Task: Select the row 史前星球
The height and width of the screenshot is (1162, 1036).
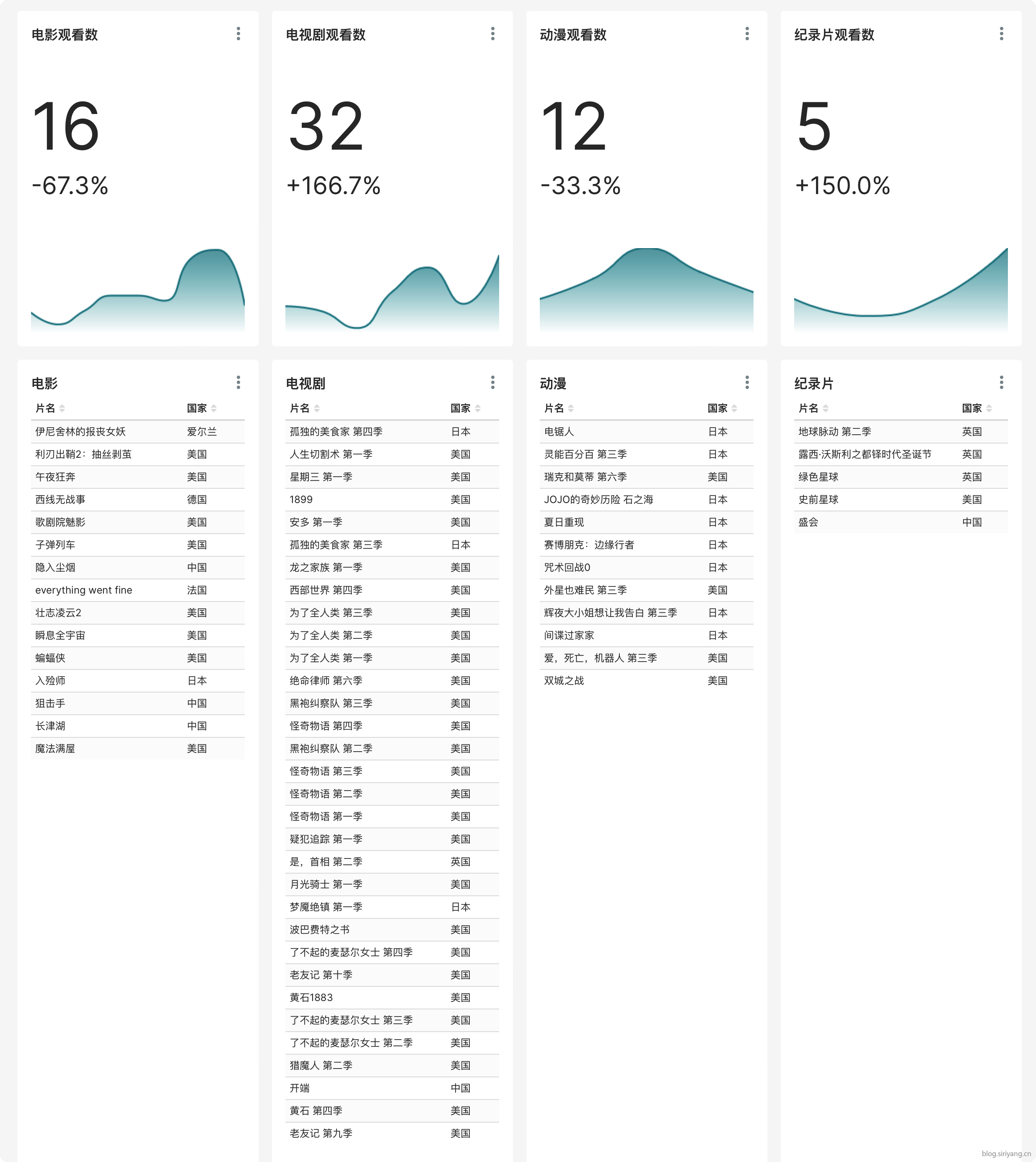Action: coord(901,499)
